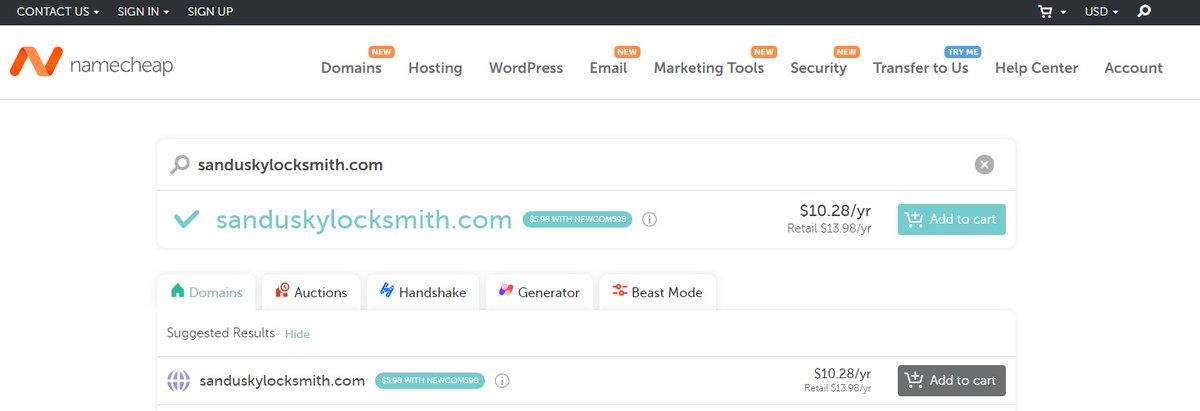Open the Domains menu
This screenshot has width=1200, height=411.
point(351,68)
